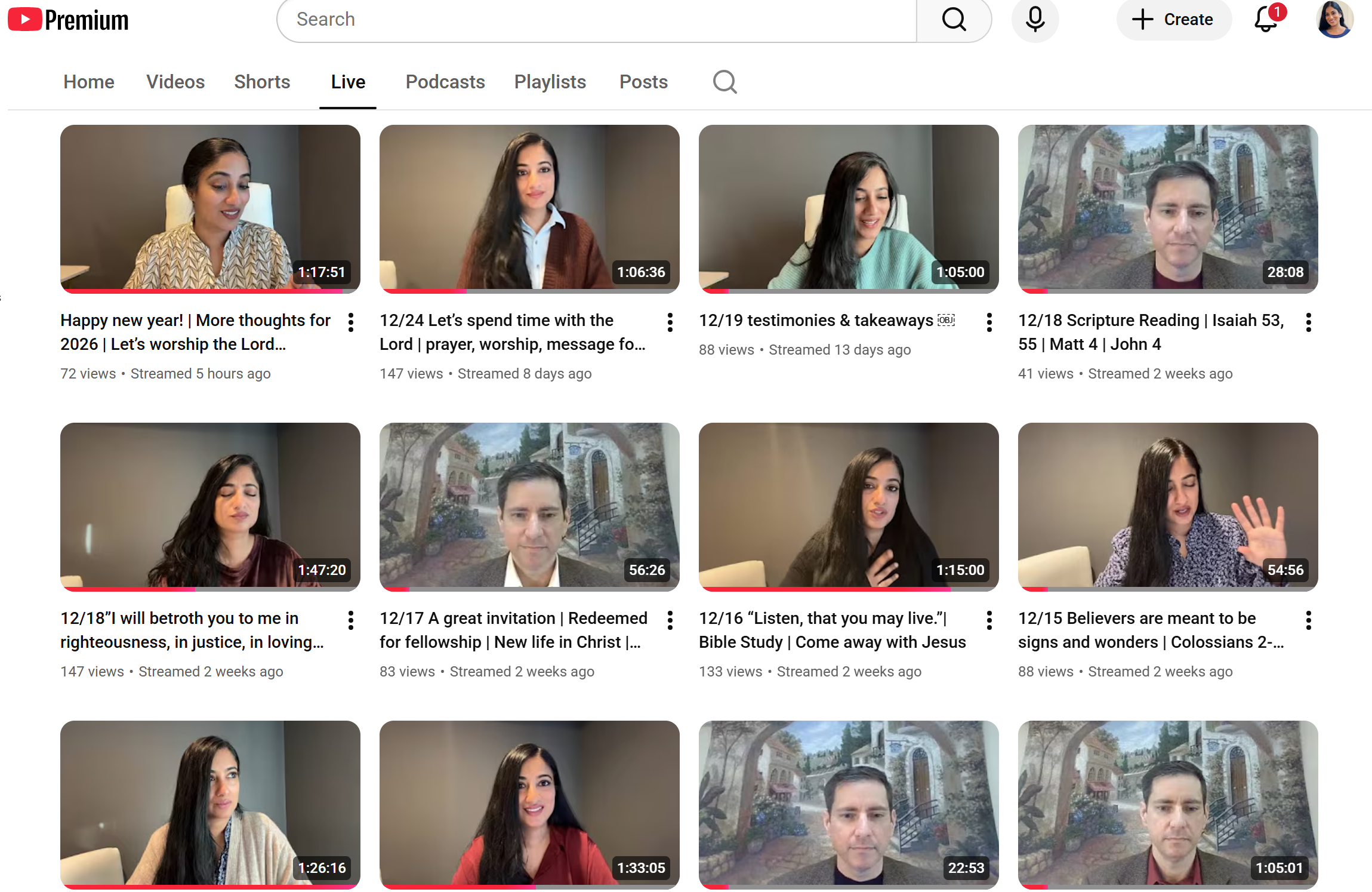Open the 28:08 Scripture Reading thumbnail
The image size is (1372, 892).
coord(1167,208)
